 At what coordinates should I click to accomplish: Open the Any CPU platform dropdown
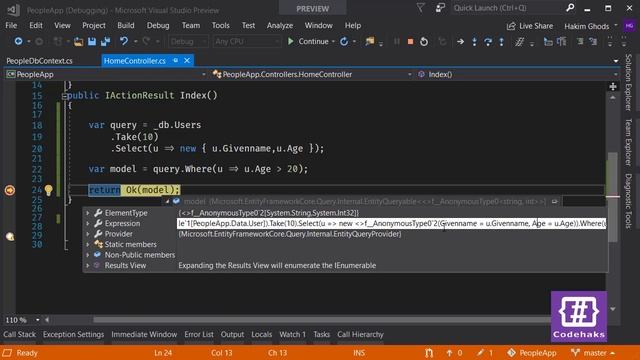pyautogui.click(x=247, y=41)
